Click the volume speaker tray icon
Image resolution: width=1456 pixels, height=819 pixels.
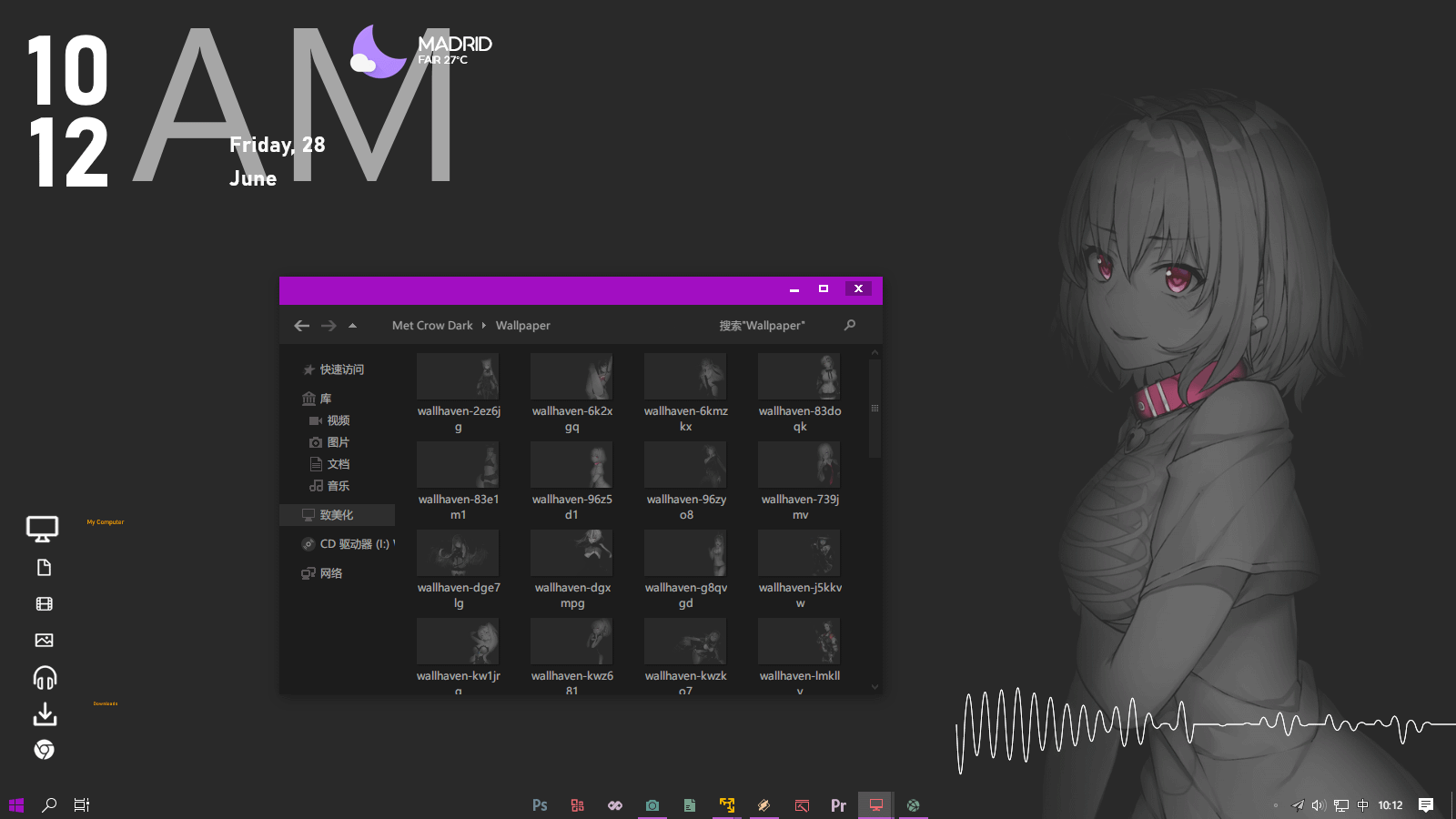click(x=1319, y=805)
